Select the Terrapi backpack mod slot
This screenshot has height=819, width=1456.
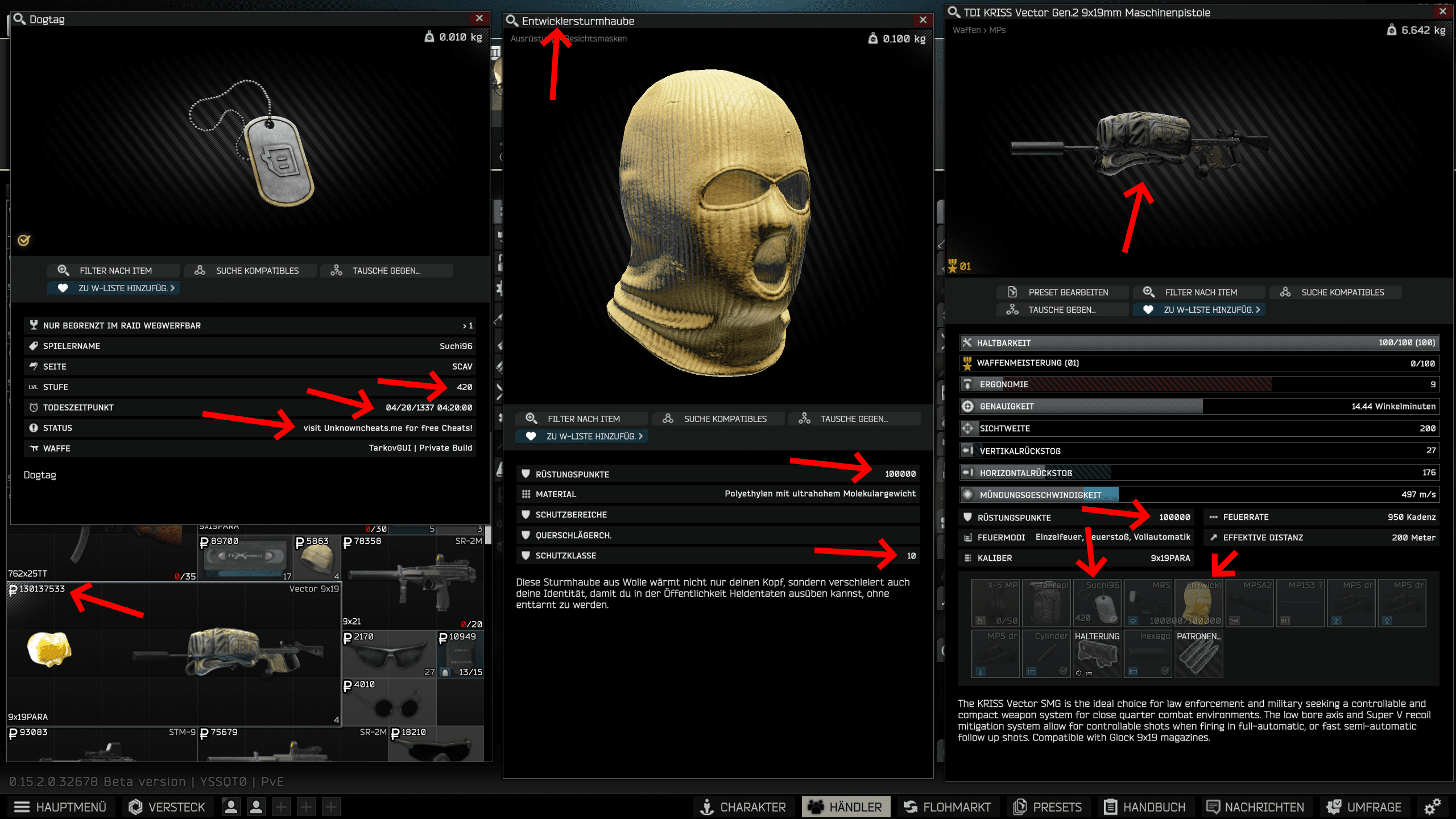tap(1046, 603)
